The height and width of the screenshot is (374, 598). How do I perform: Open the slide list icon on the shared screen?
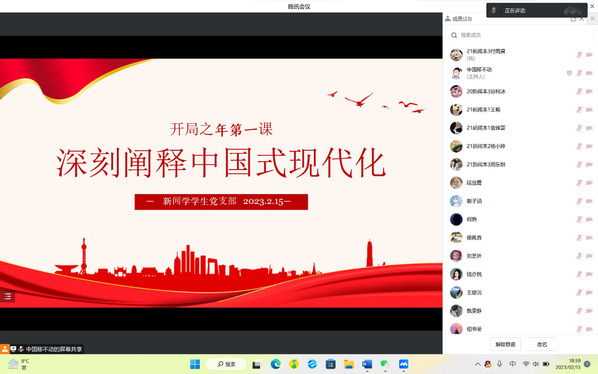pos(7,296)
